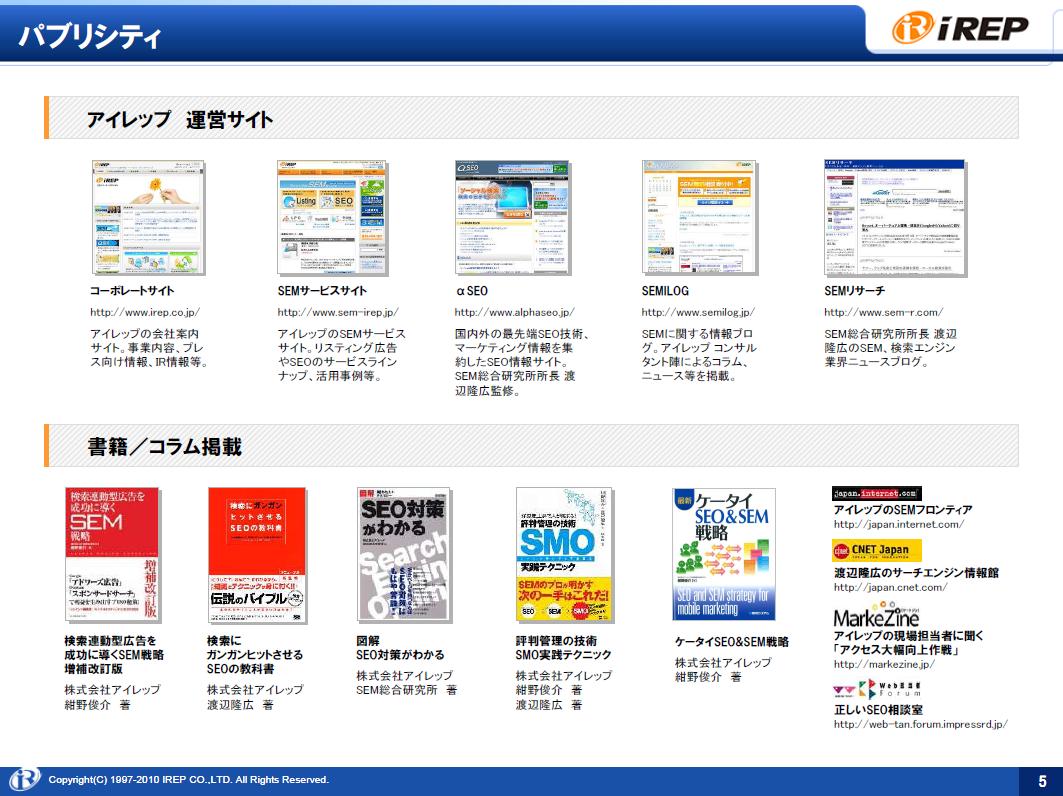Open the SEM service site screenshot thumbnail
Image resolution: width=1063 pixels, height=796 pixels.
click(332, 218)
